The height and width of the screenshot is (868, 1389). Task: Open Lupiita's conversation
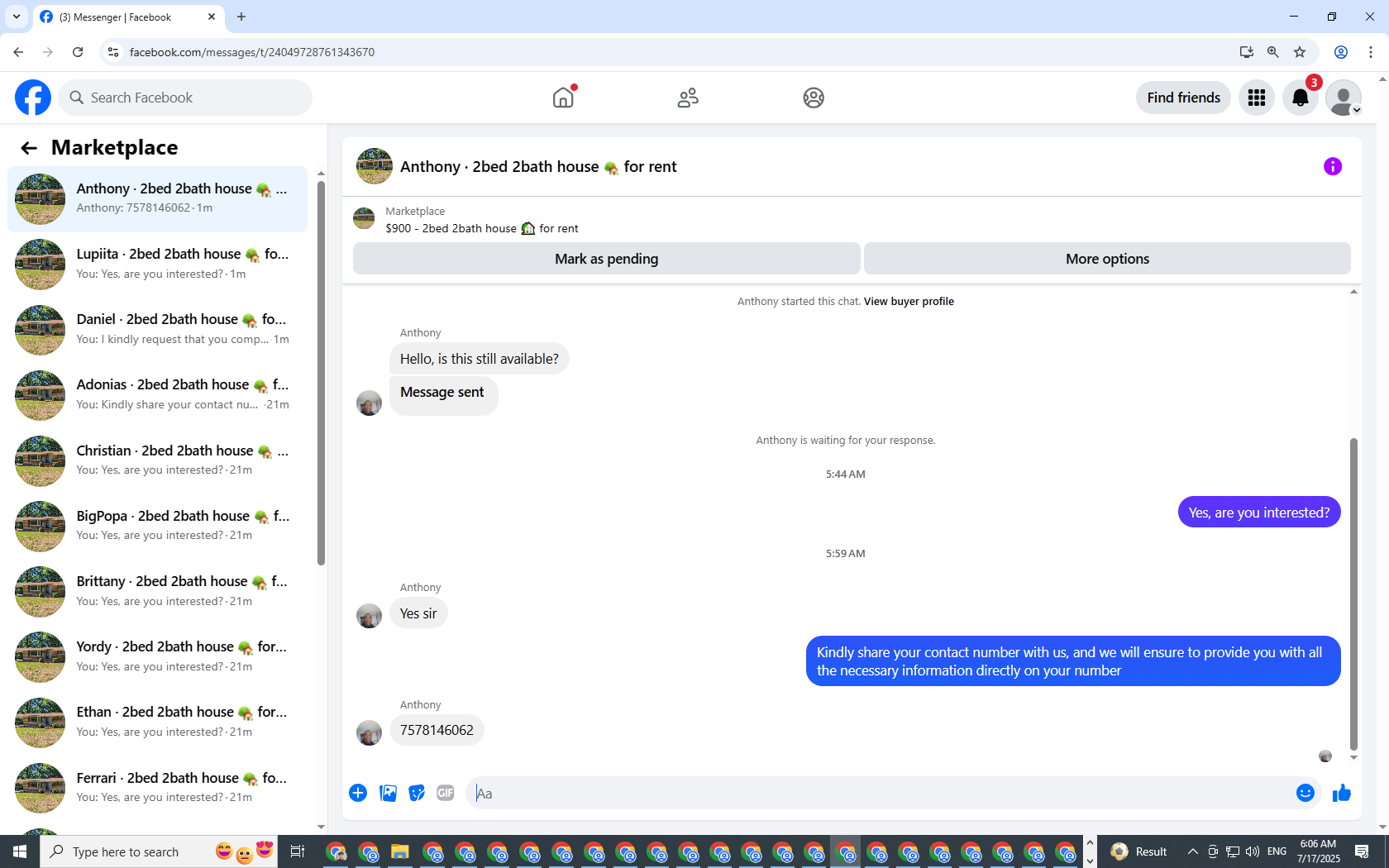tap(157, 265)
